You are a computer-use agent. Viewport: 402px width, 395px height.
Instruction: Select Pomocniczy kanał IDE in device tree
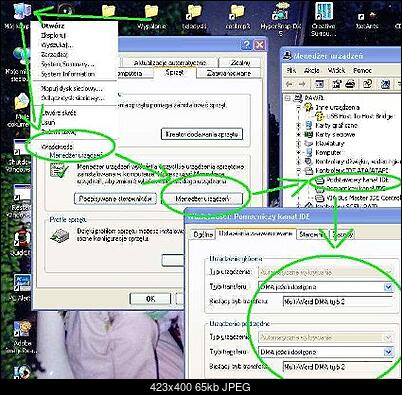[357, 189]
